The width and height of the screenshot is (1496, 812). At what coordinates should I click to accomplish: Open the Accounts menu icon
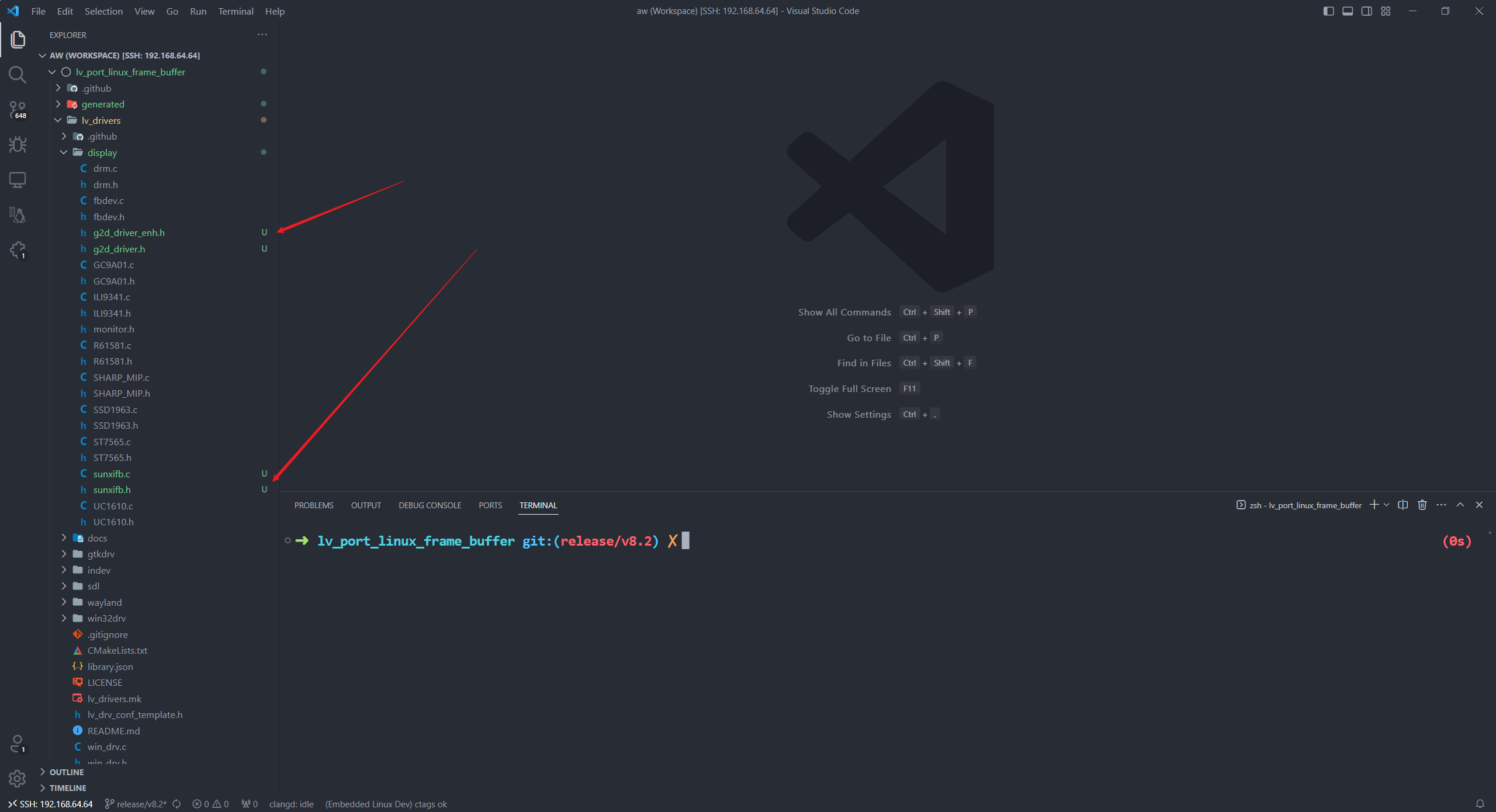pyautogui.click(x=18, y=744)
